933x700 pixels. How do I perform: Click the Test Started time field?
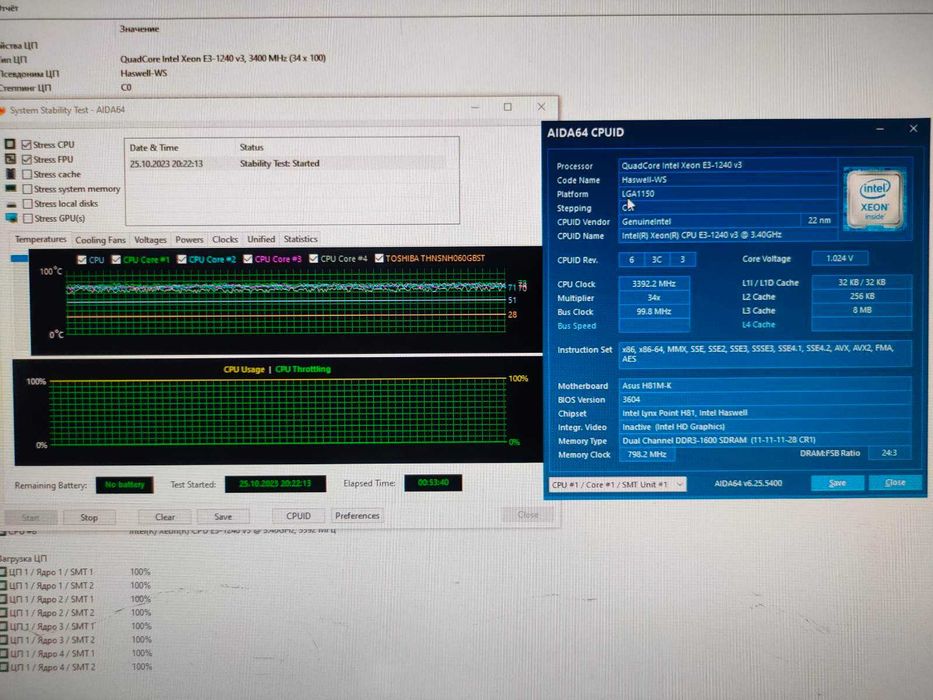tap(275, 484)
